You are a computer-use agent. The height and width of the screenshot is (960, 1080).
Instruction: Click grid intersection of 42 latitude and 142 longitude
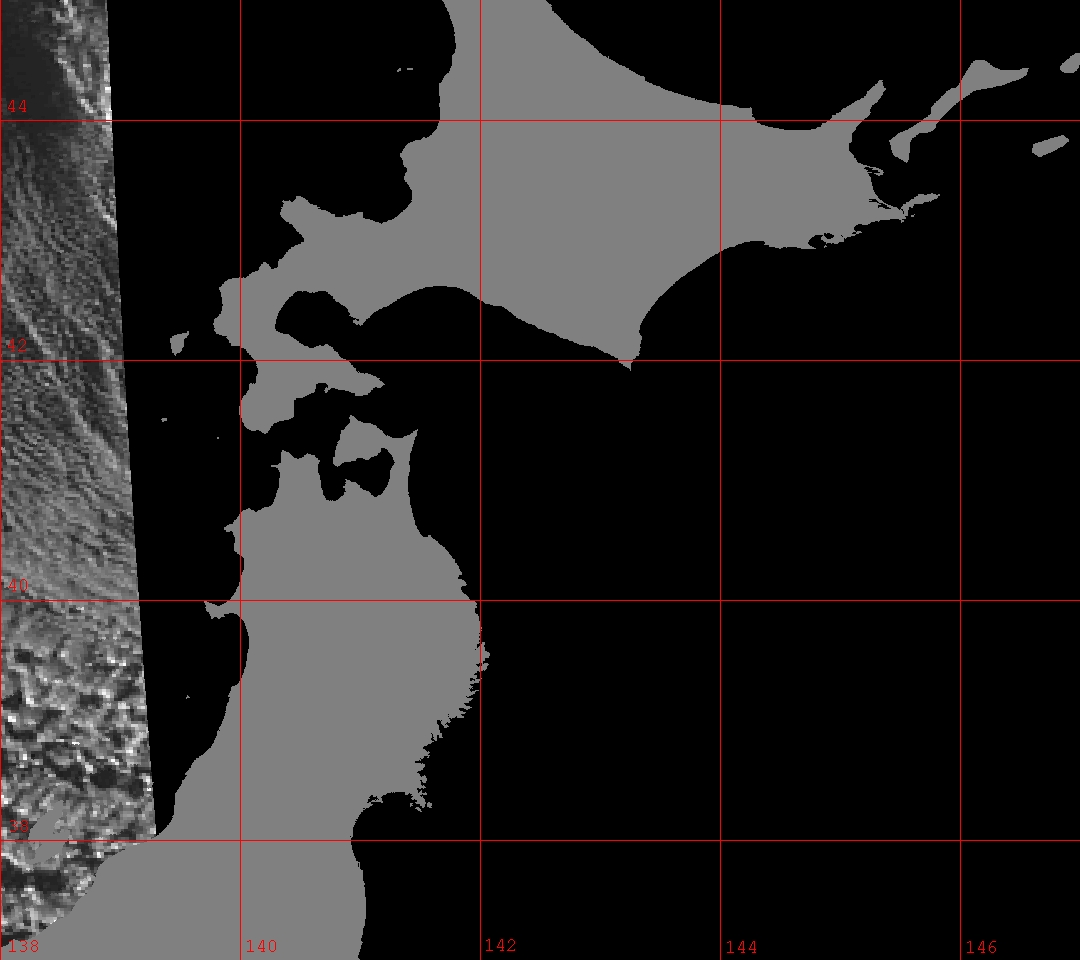(480, 361)
